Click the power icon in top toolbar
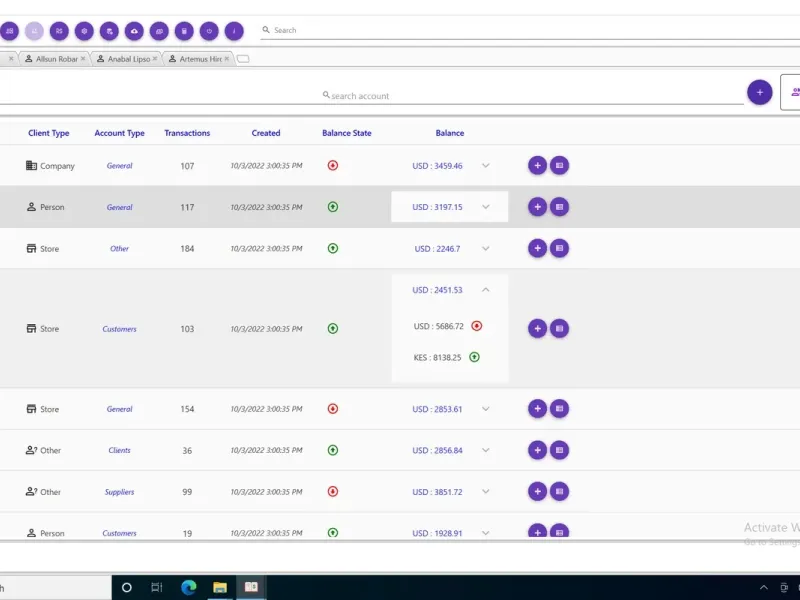This screenshot has width=800, height=600. (209, 31)
